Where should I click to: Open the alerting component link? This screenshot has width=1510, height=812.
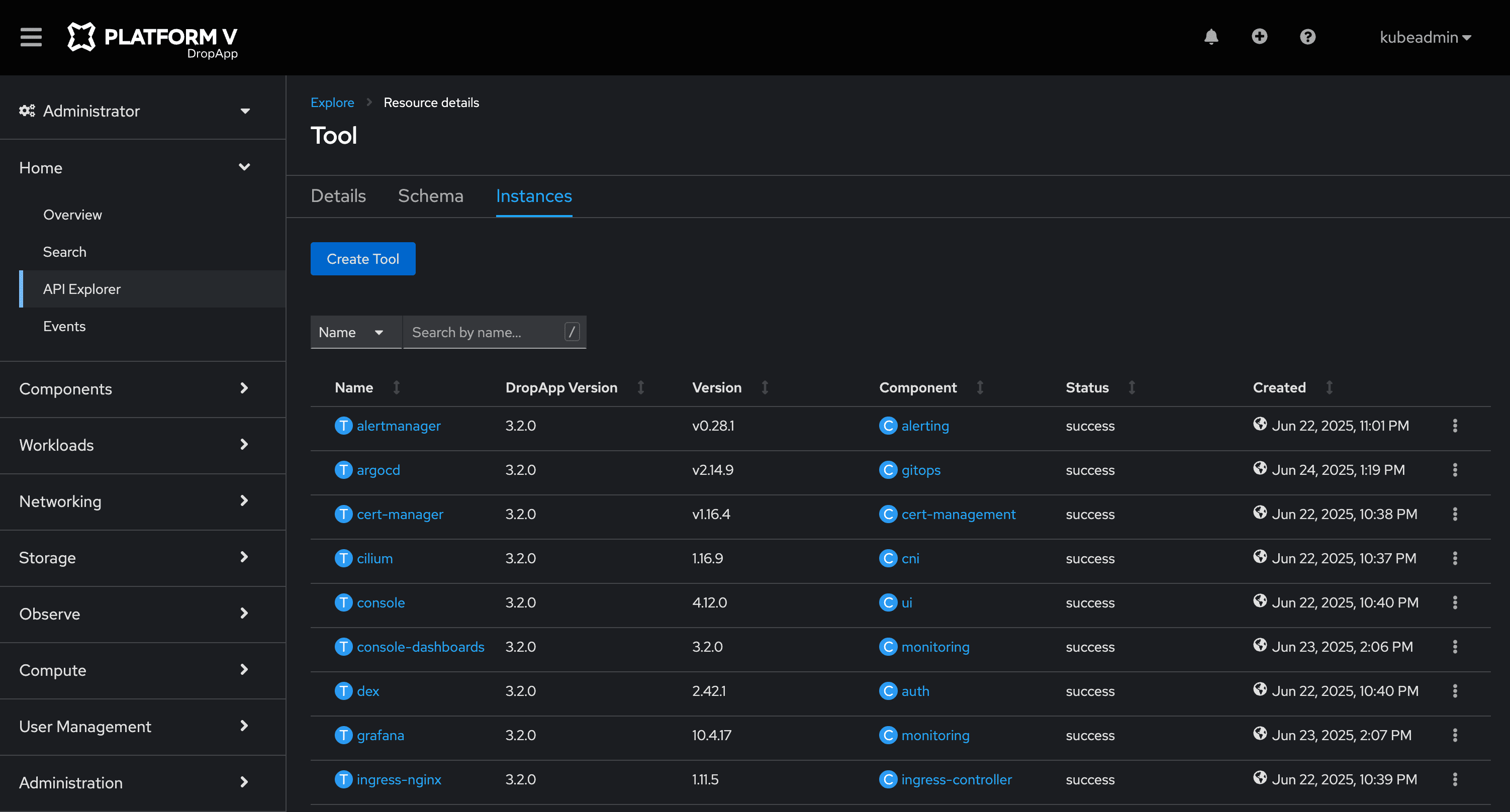click(925, 426)
